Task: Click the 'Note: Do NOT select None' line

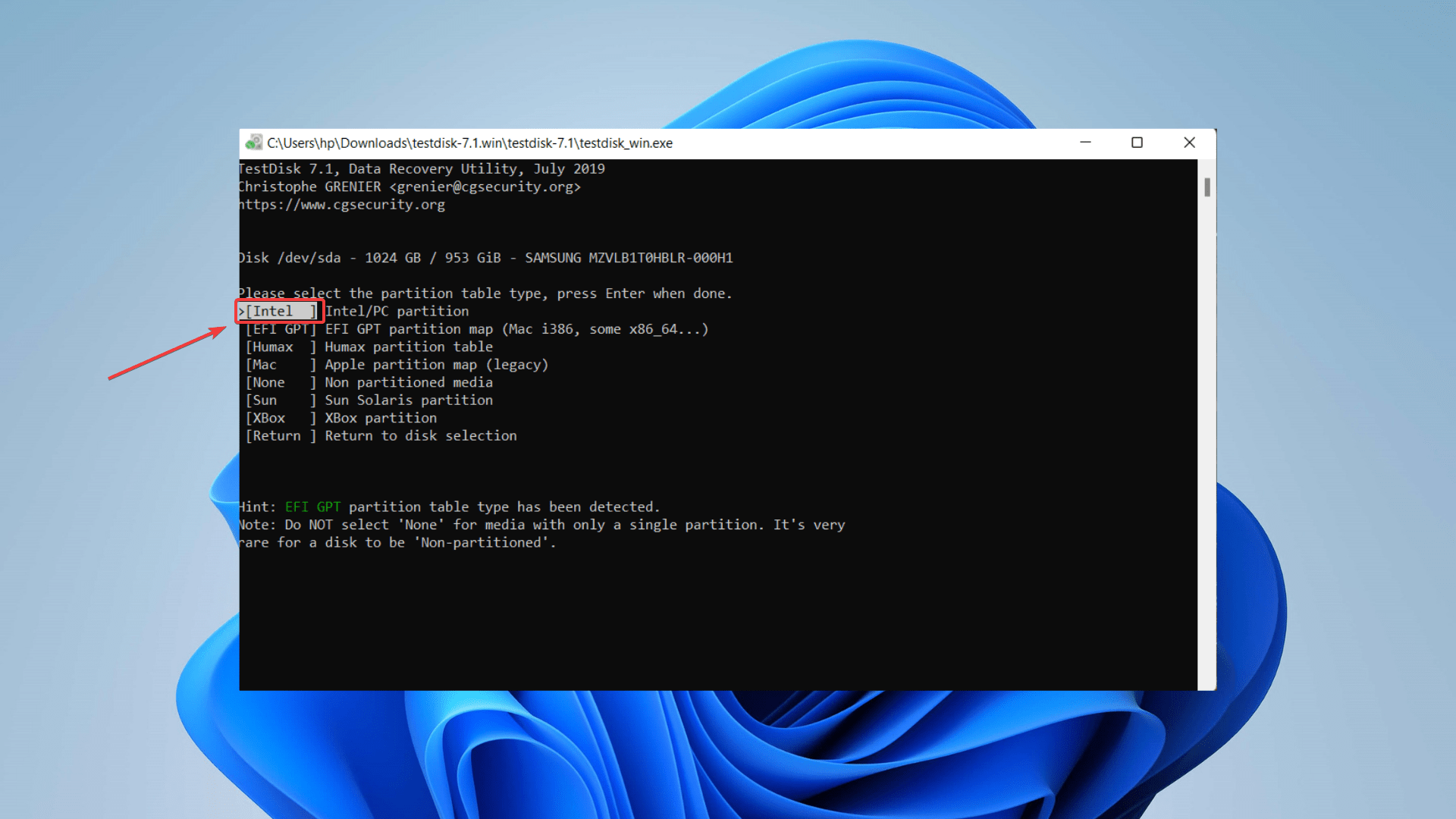Action: 542,525
